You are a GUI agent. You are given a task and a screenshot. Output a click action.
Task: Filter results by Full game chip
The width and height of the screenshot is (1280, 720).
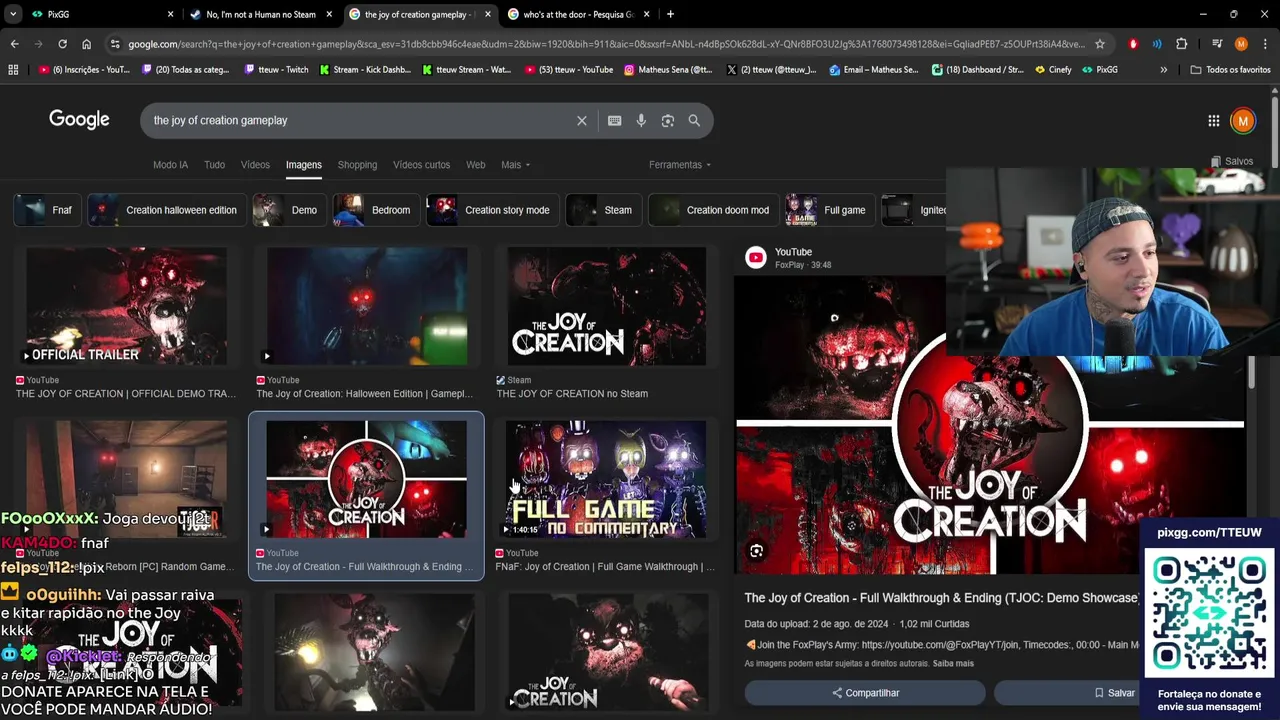[x=830, y=210]
